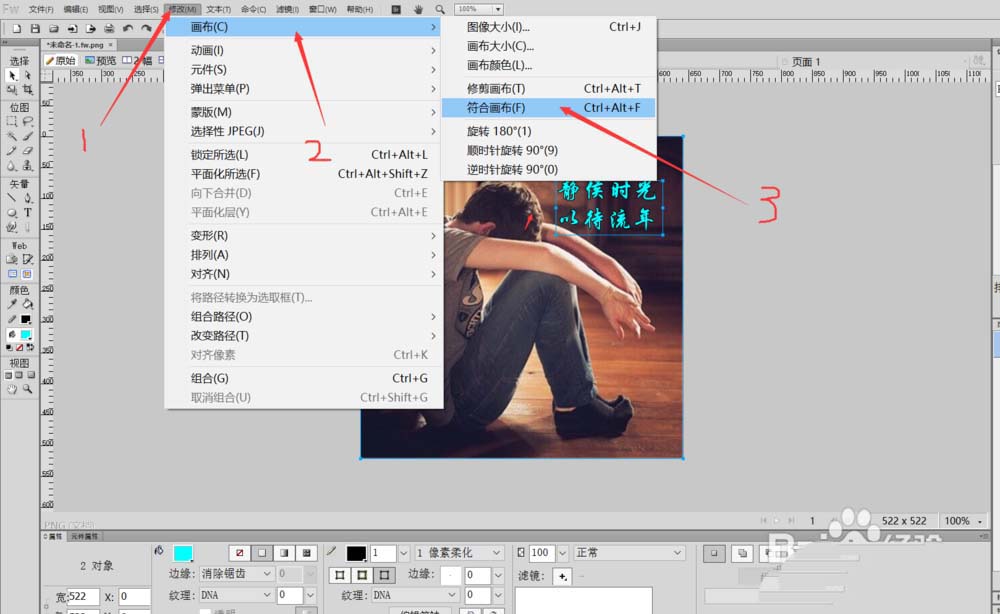Image resolution: width=1000 pixels, height=614 pixels.
Task: Set fill type to Pattern in properties
Action: (x=307, y=553)
